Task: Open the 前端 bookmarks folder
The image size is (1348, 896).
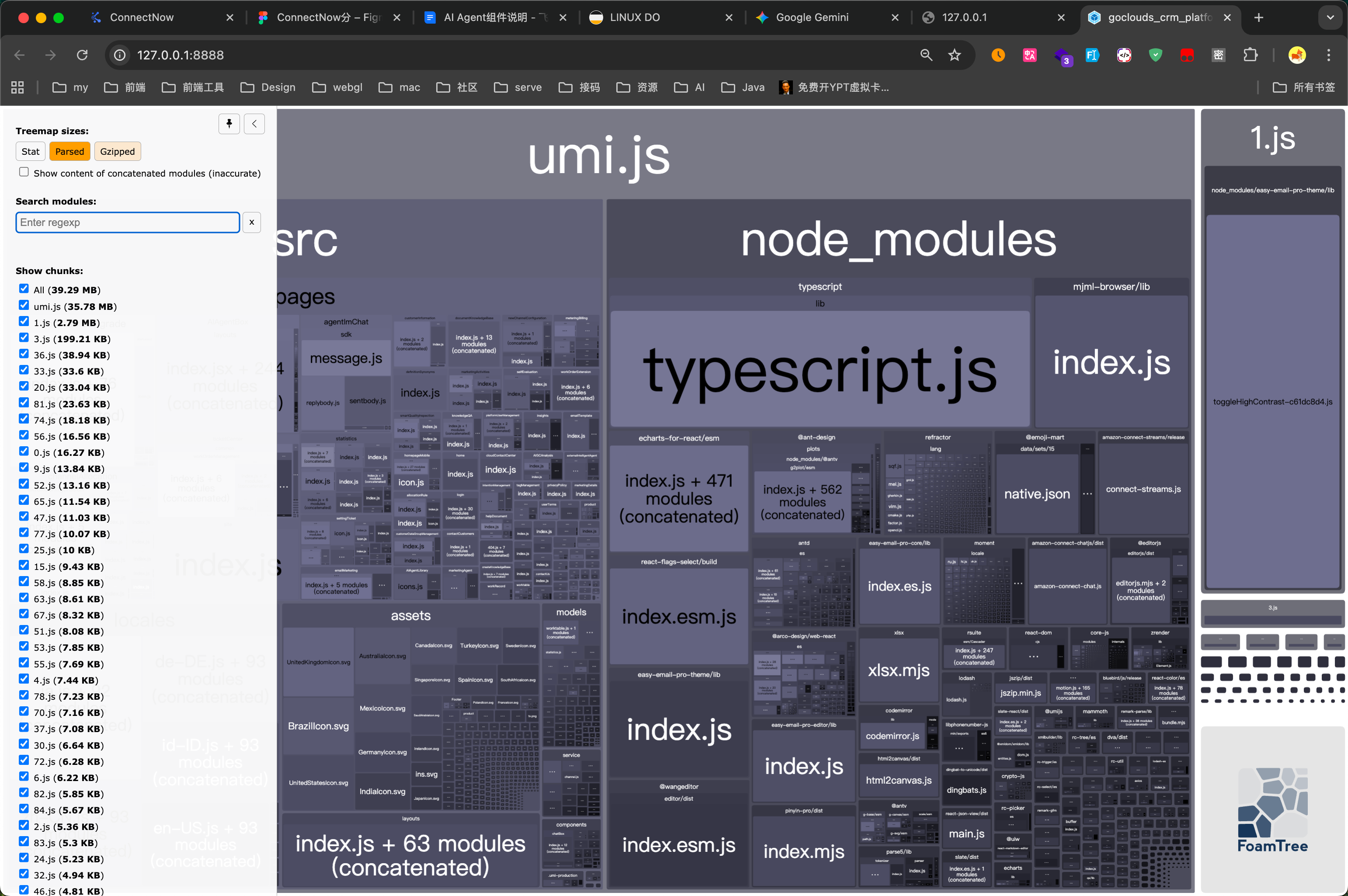Action: coord(125,87)
